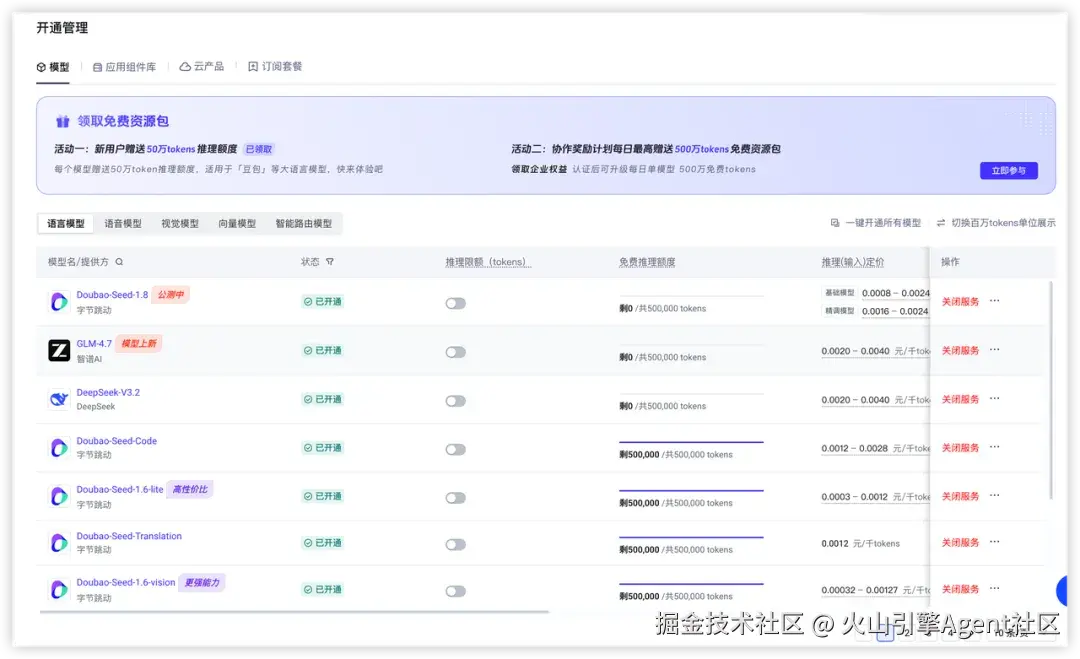The height and width of the screenshot is (659, 1080).
Task: Toggle the inference limit switch for Doubao-Seed-1.8
Action: [x=456, y=303]
